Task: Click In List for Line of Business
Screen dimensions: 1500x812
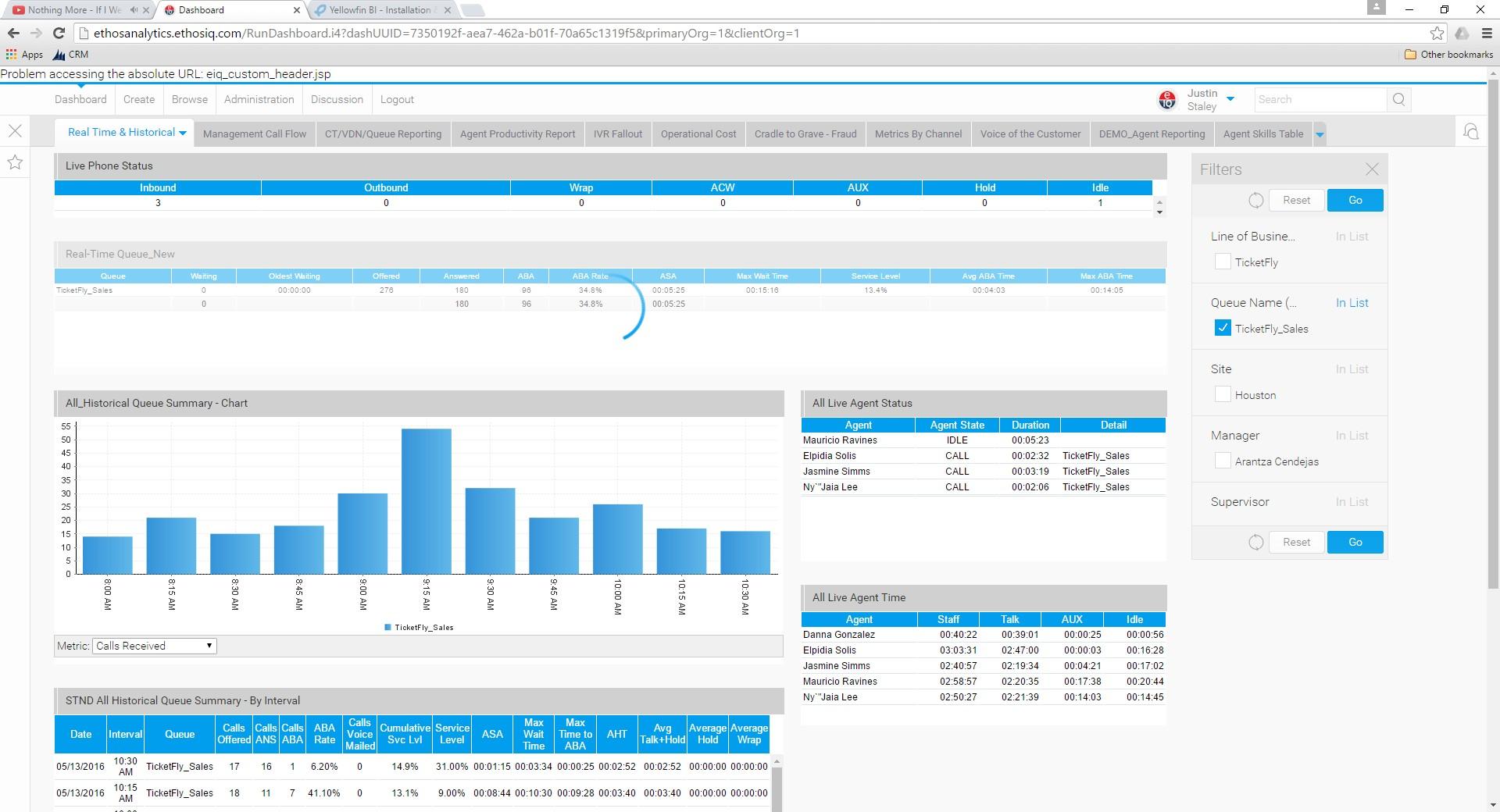Action: click(x=1352, y=237)
